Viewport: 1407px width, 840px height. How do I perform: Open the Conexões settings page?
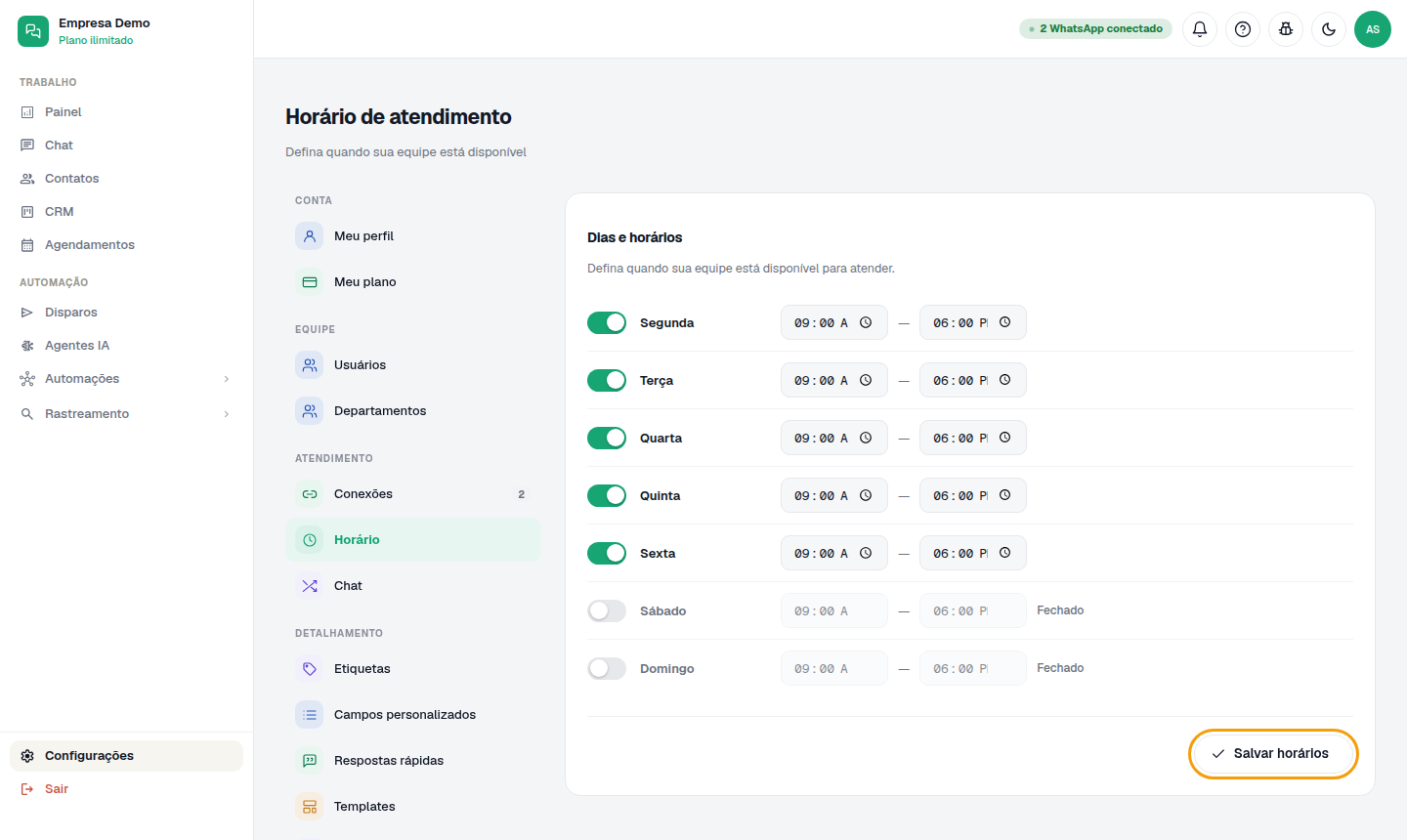[x=412, y=494]
